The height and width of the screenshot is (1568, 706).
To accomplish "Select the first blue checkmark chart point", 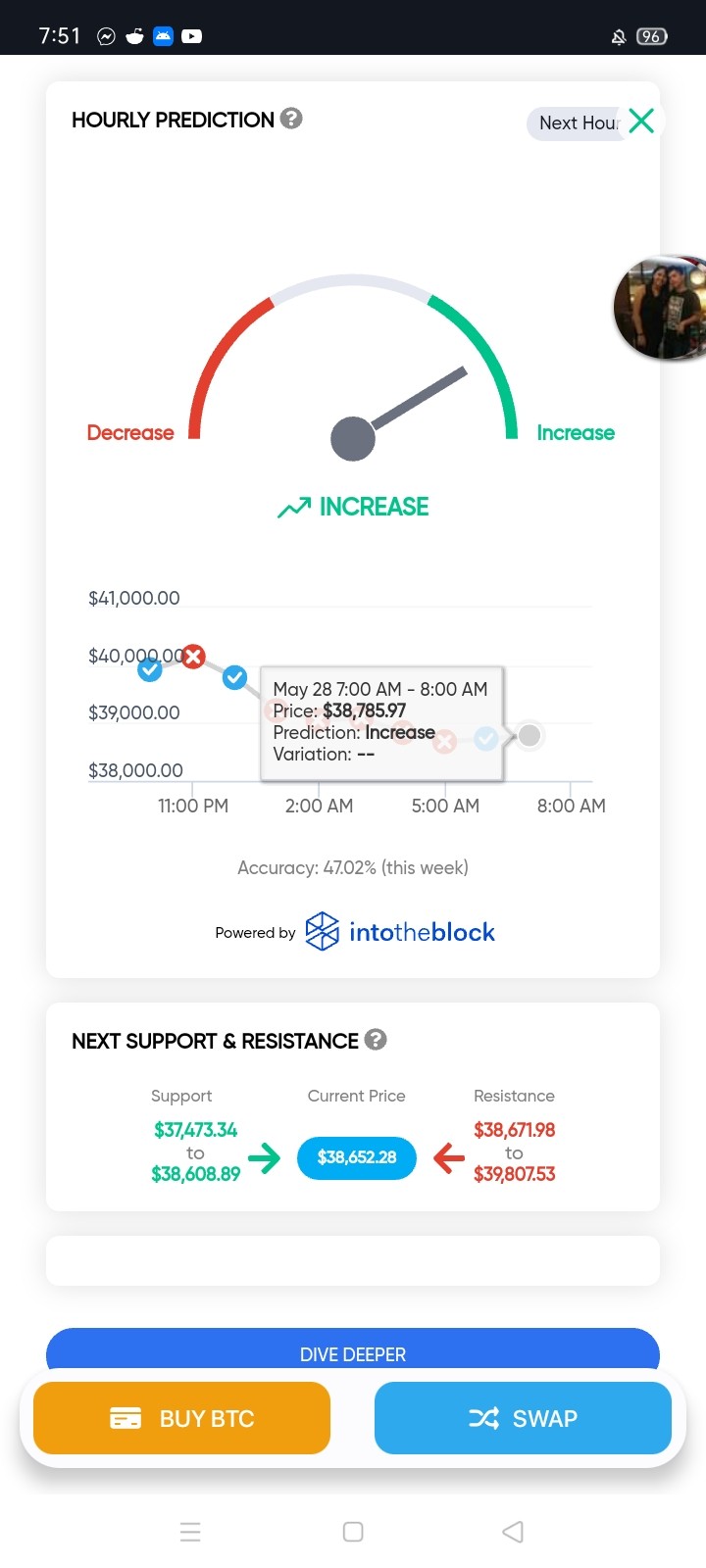I will point(150,669).
